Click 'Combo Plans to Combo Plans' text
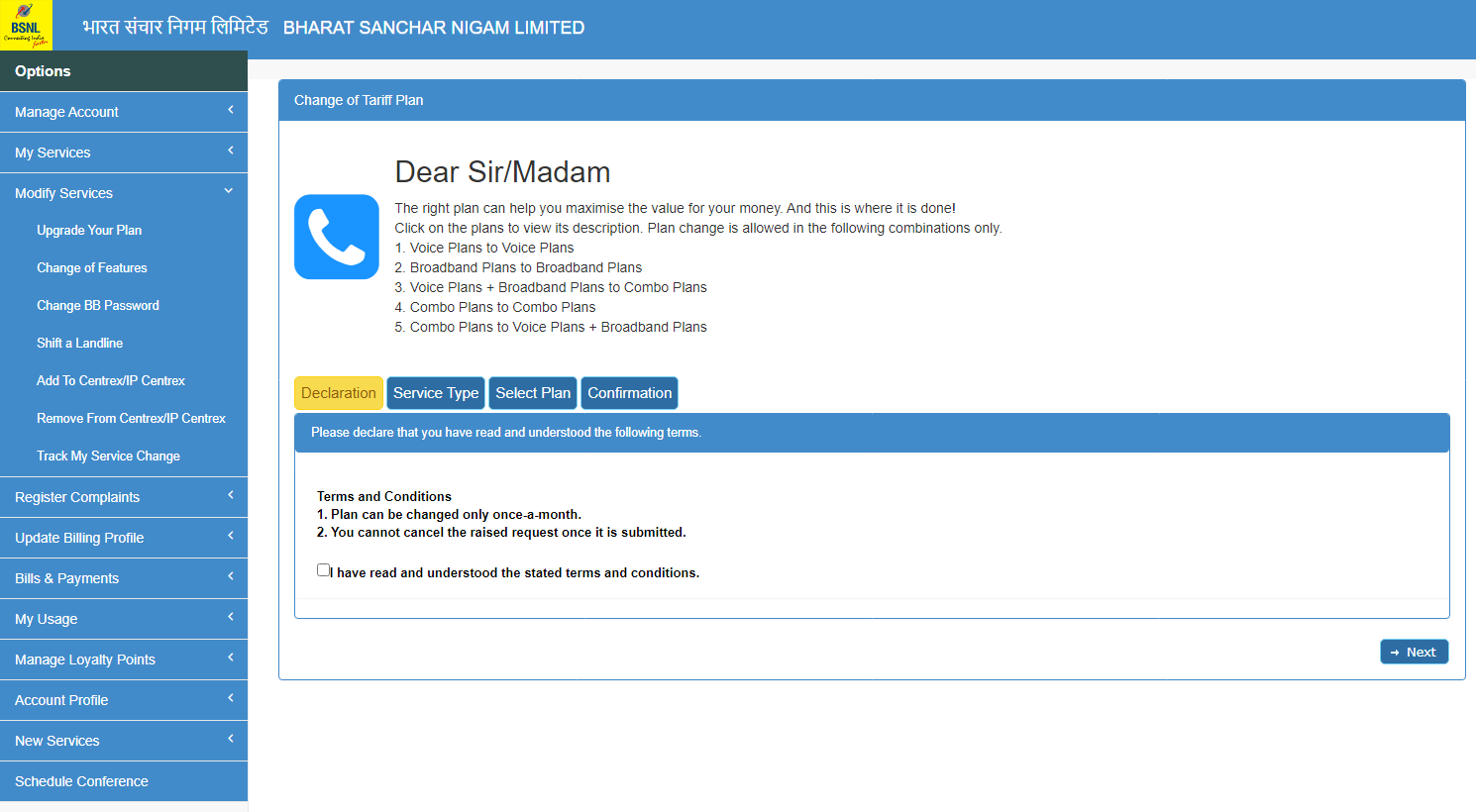The width and height of the screenshot is (1476, 812). click(x=503, y=307)
